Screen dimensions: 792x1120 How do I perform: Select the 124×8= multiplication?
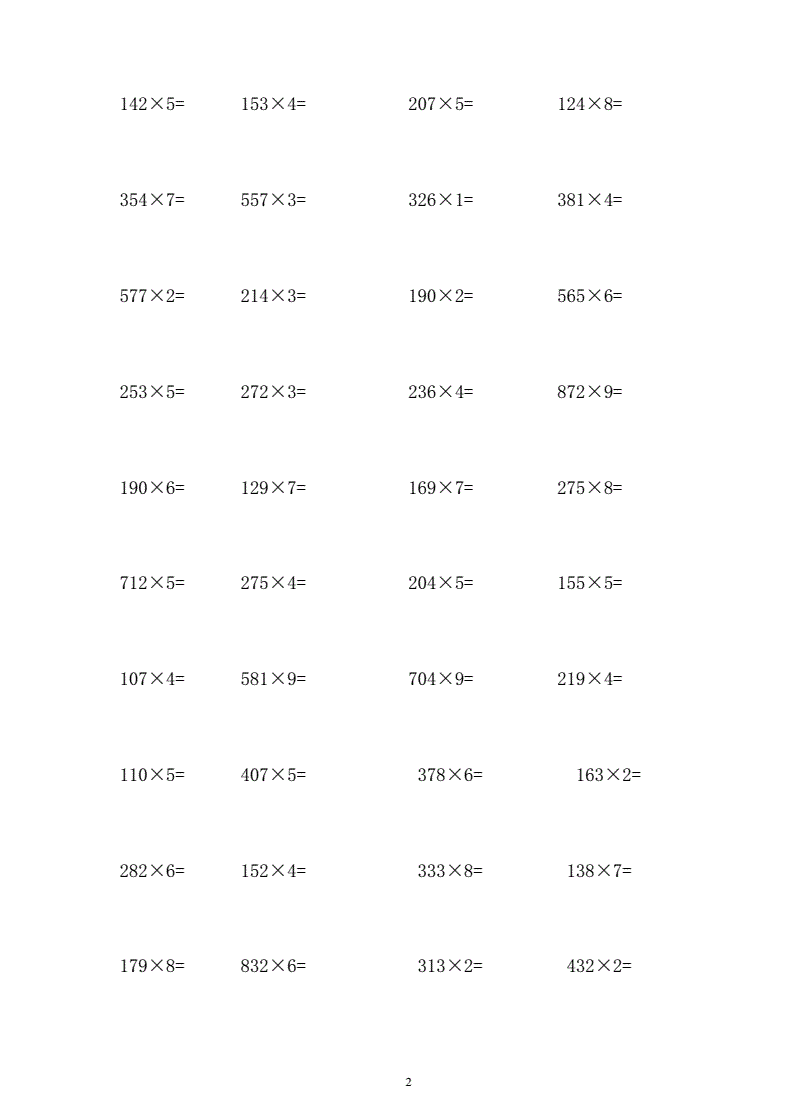click(590, 104)
